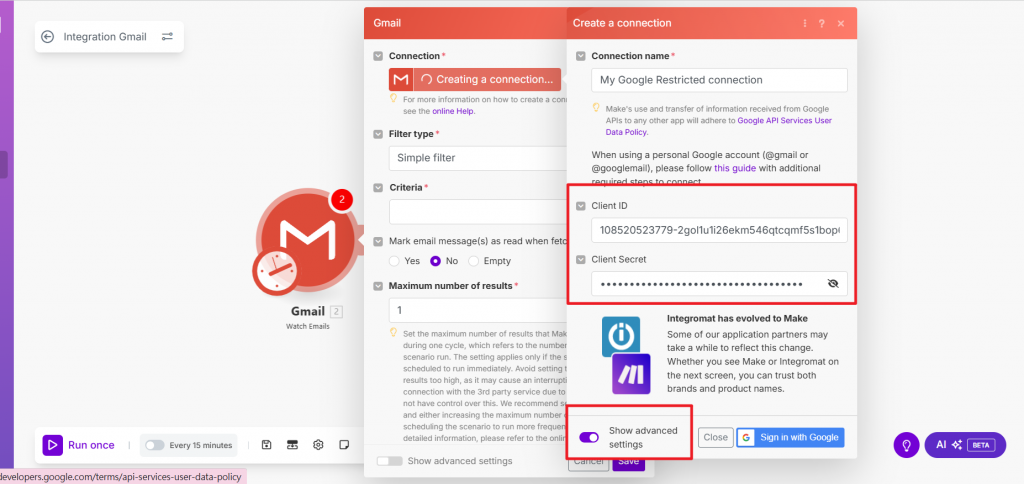Click the Make logo image
This screenshot has width=1024, height=484.
[631, 374]
